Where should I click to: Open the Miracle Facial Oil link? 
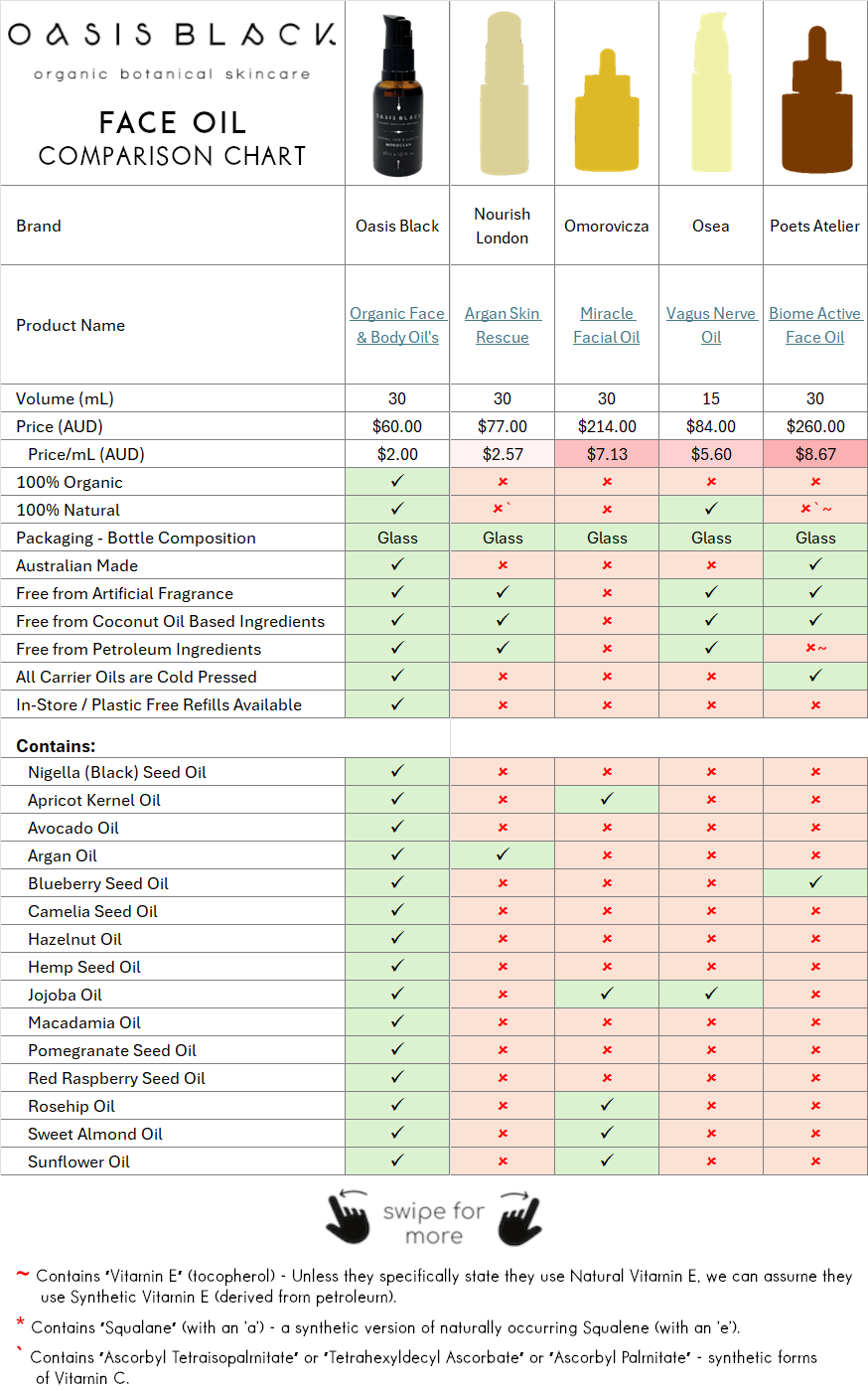point(607,325)
